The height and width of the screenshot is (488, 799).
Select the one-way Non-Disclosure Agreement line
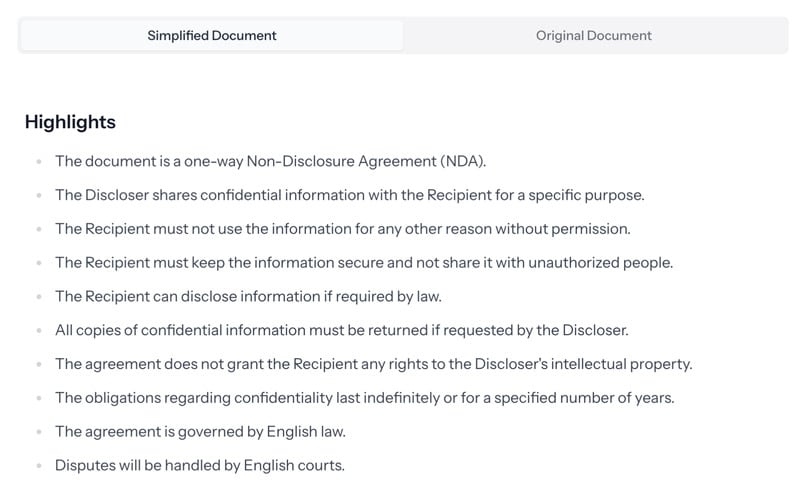click(270, 161)
